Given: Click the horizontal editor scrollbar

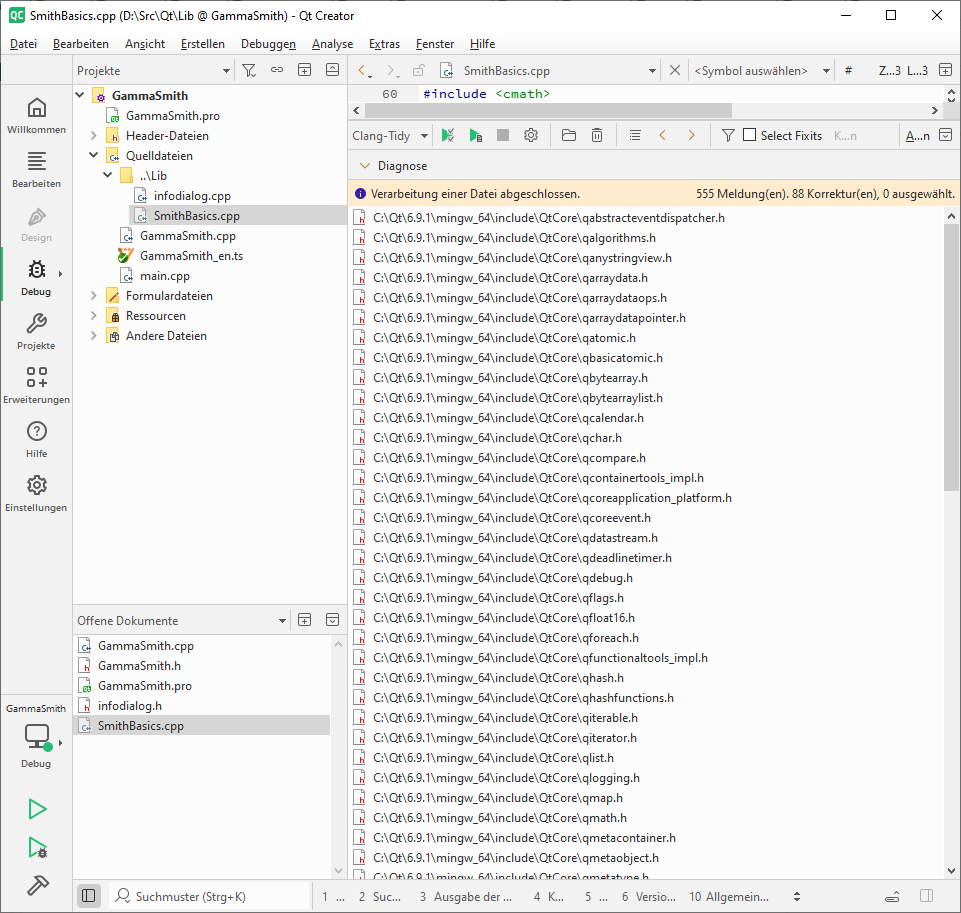Looking at the screenshot, I should [x=548, y=110].
